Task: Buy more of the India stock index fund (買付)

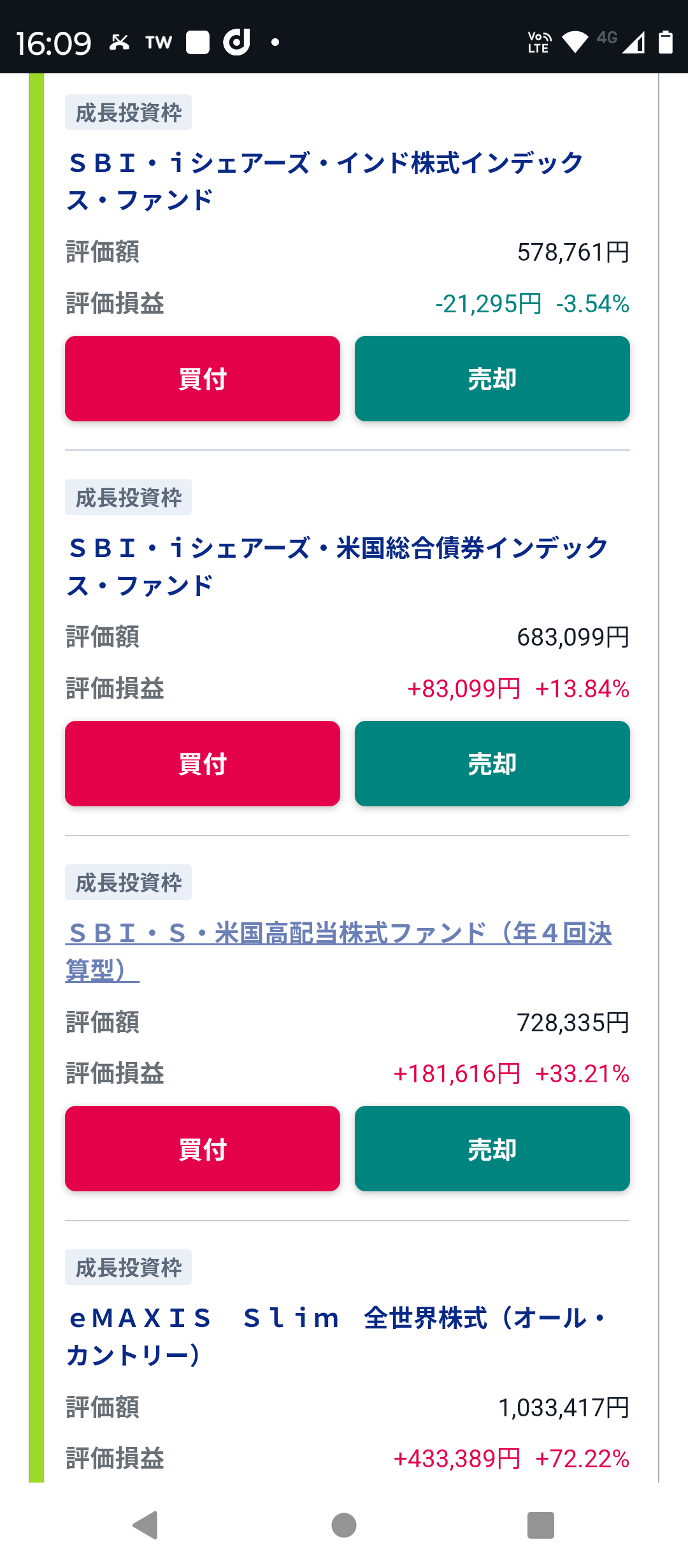Action: click(x=203, y=379)
